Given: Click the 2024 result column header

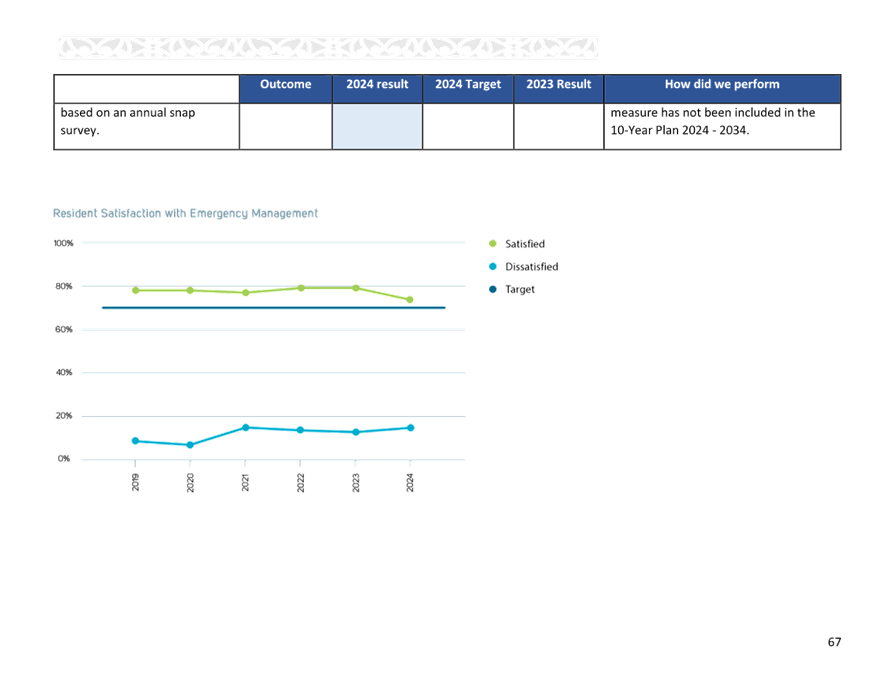Looking at the screenshot, I should [377, 88].
